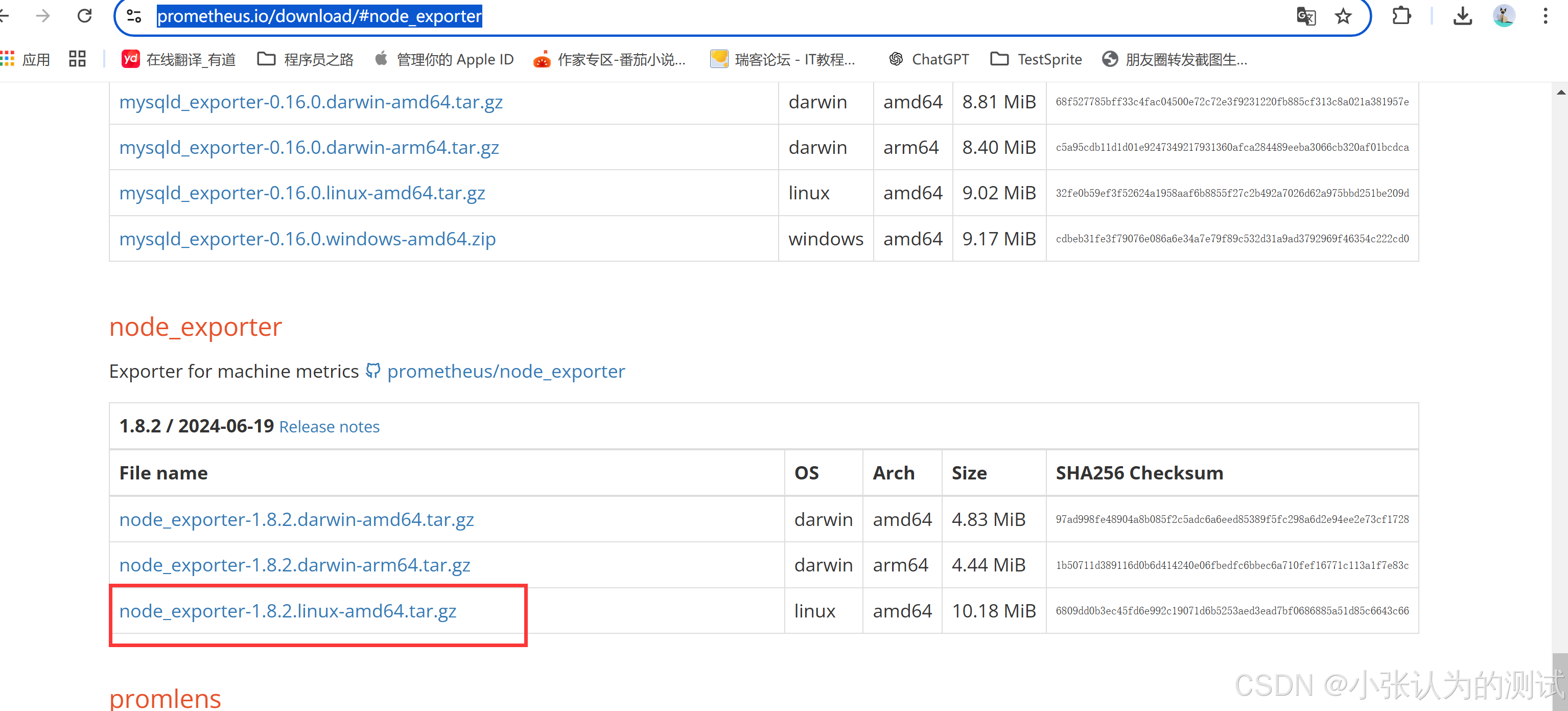Open Release notes for 1.8.2

coord(329,427)
